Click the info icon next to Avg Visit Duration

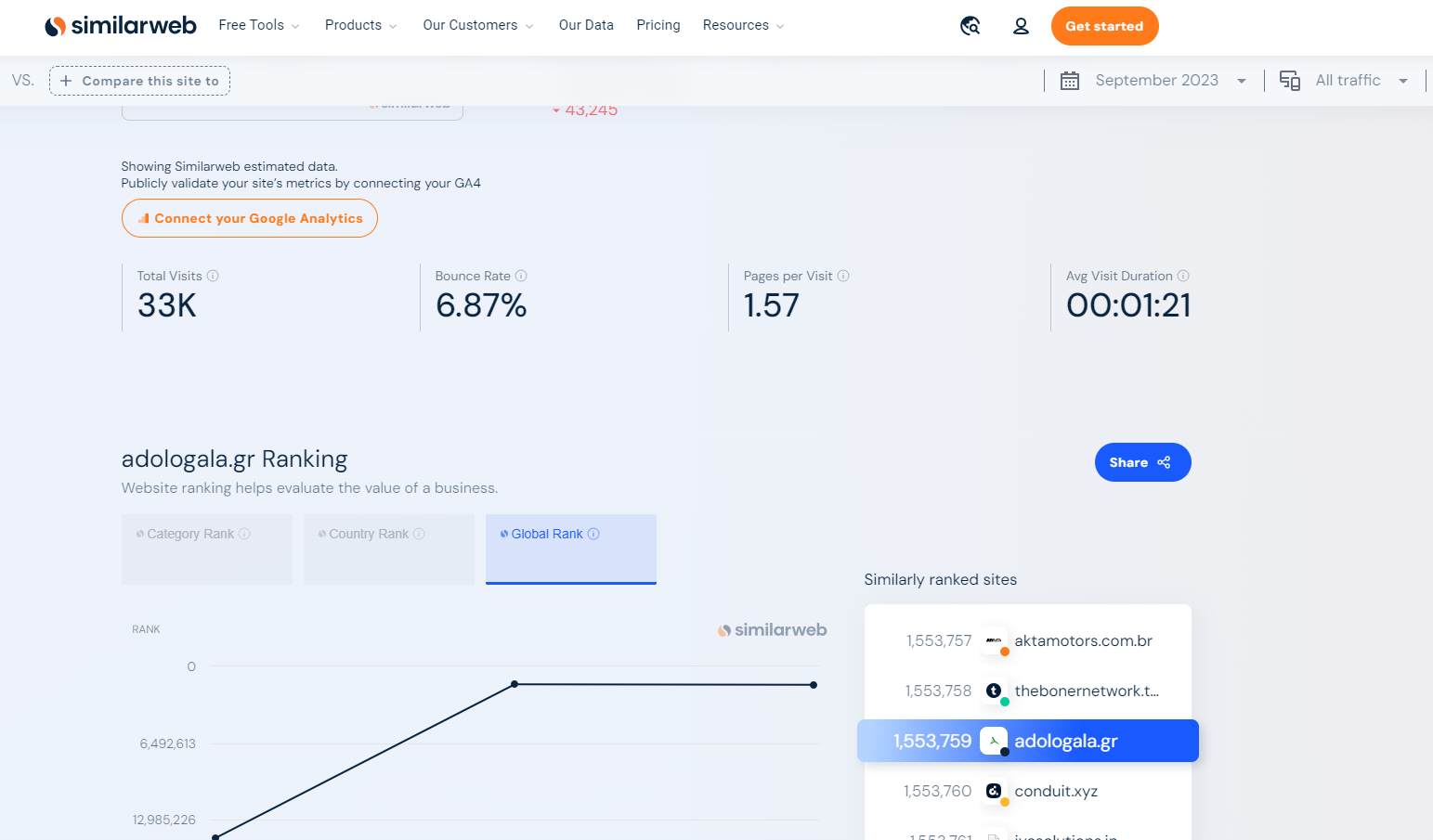point(1183,276)
